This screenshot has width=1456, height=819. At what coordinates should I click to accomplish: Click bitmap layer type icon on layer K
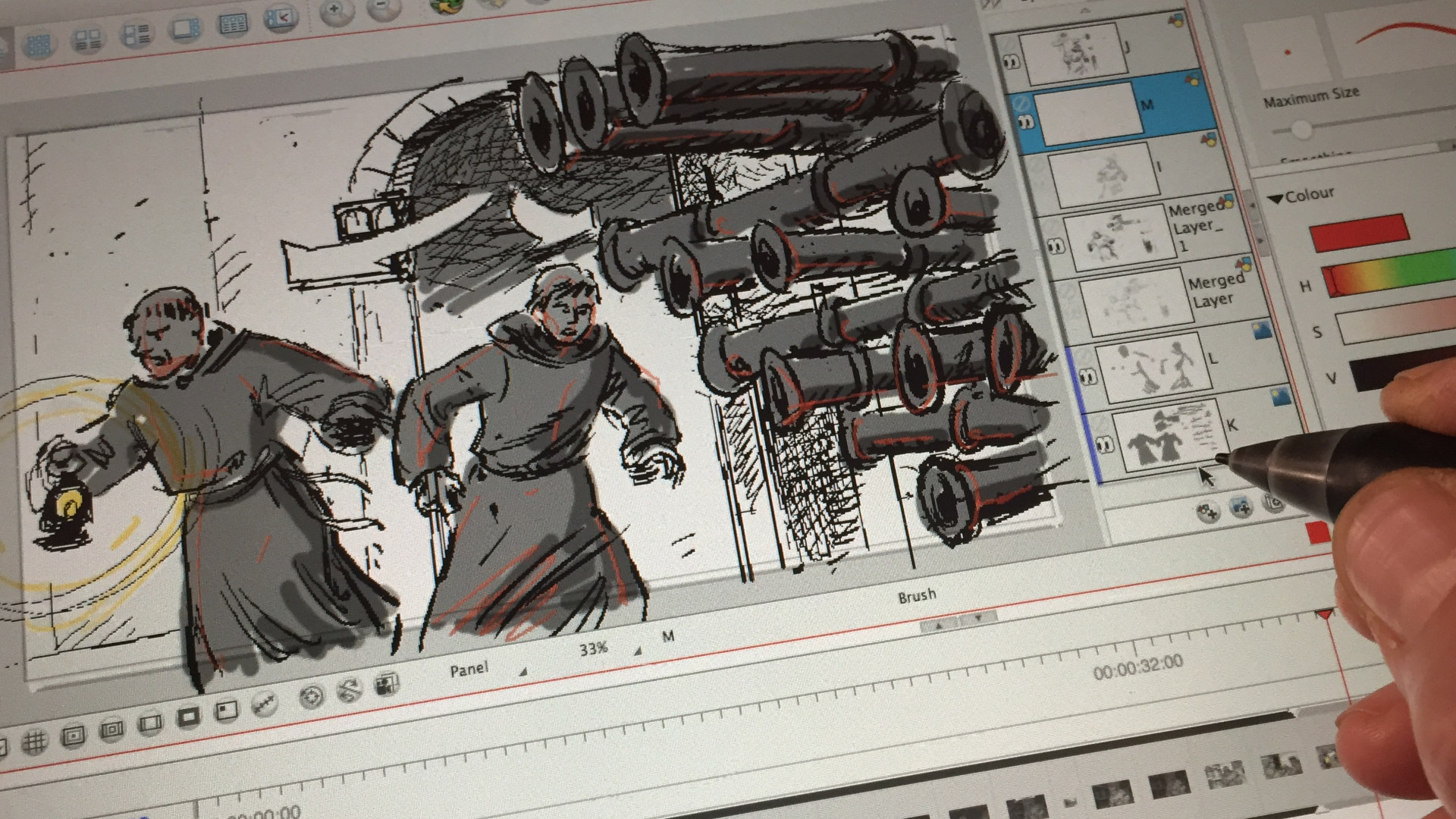click(1281, 397)
